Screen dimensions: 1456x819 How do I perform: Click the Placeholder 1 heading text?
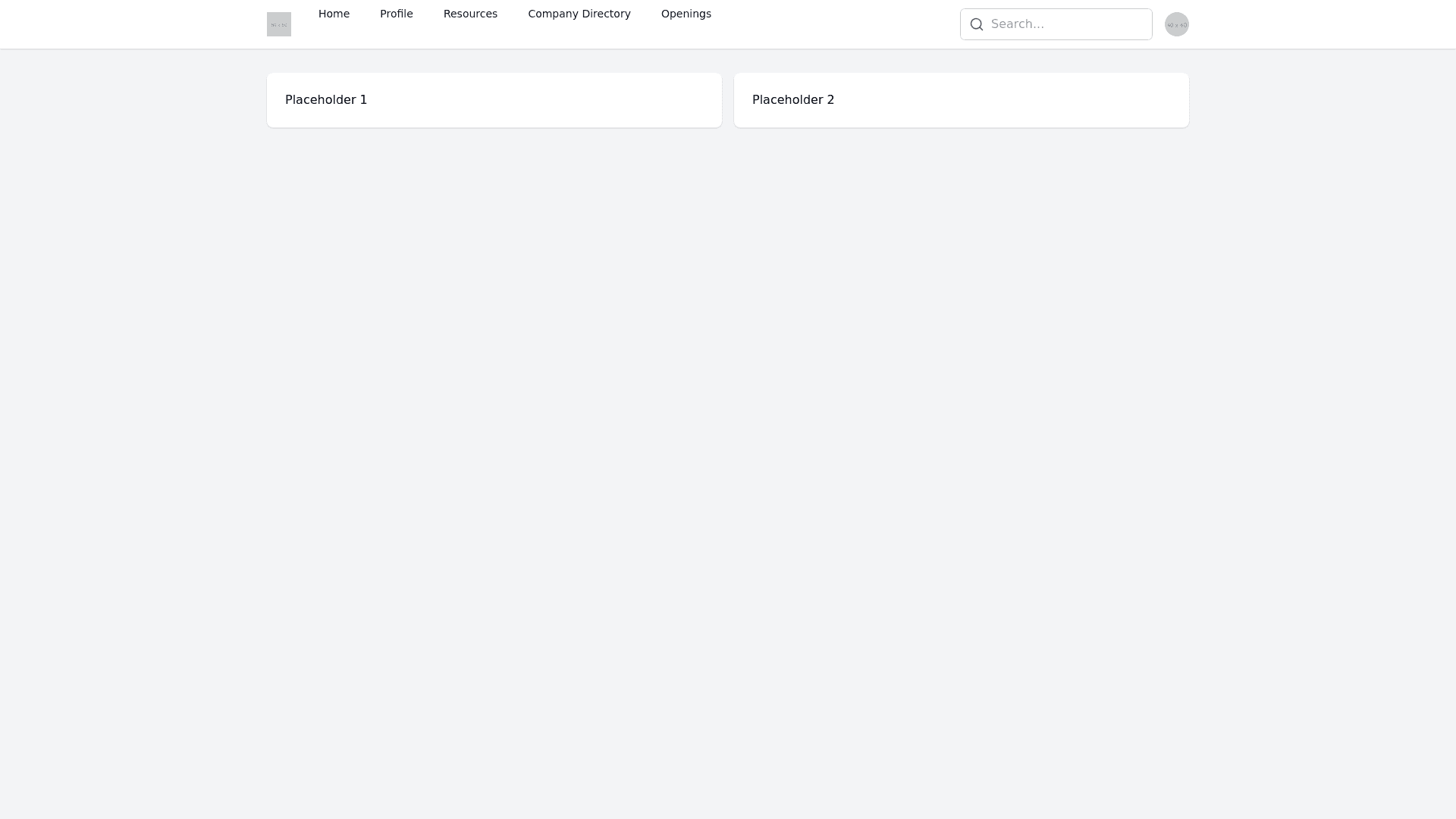(x=325, y=99)
